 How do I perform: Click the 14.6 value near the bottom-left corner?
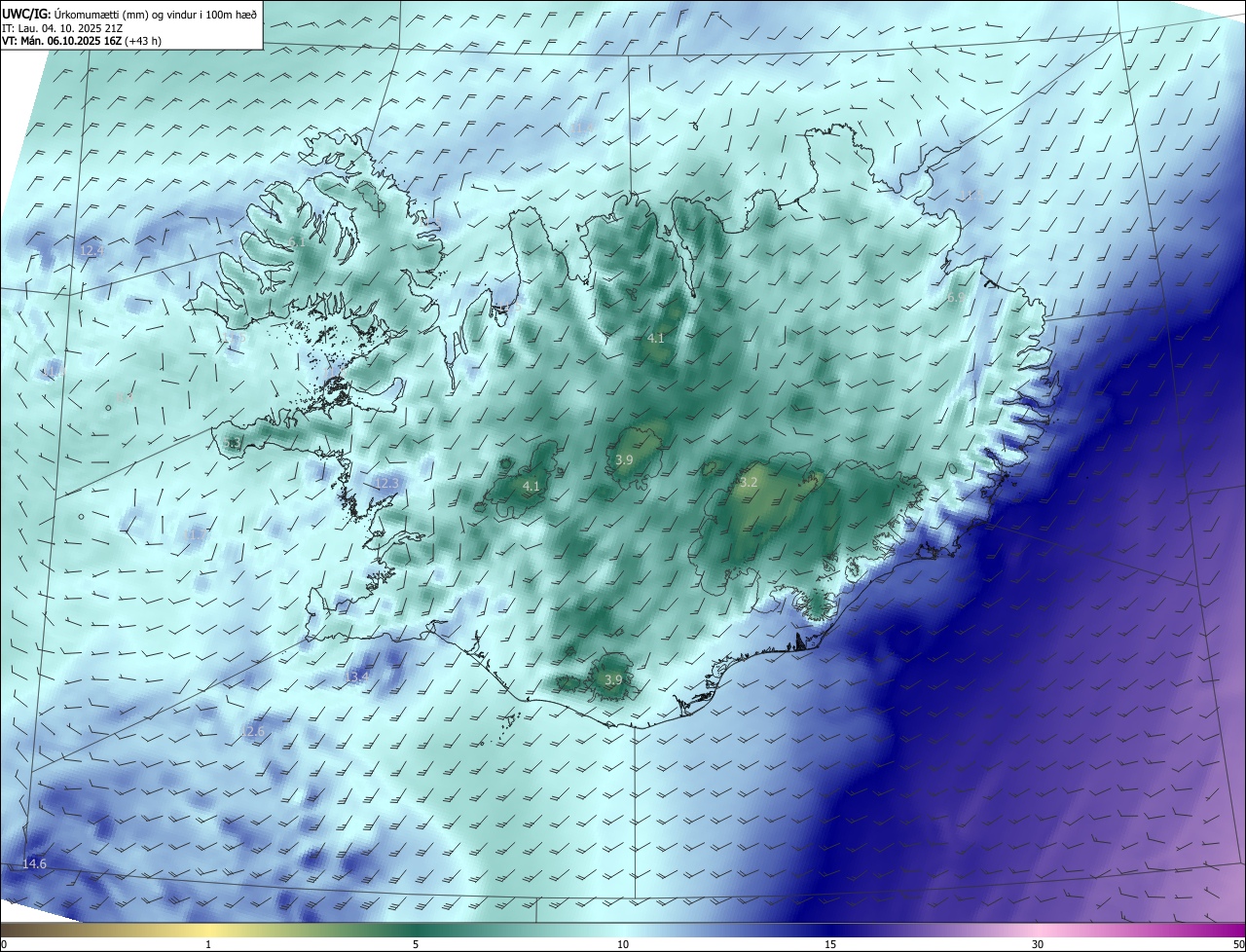(x=34, y=864)
